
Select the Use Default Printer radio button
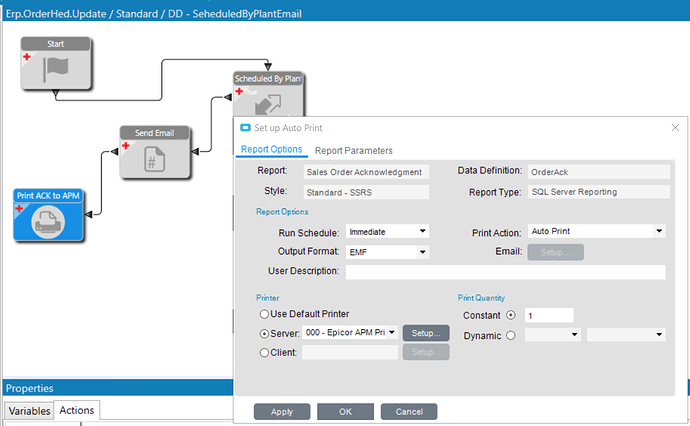pyautogui.click(x=264, y=314)
